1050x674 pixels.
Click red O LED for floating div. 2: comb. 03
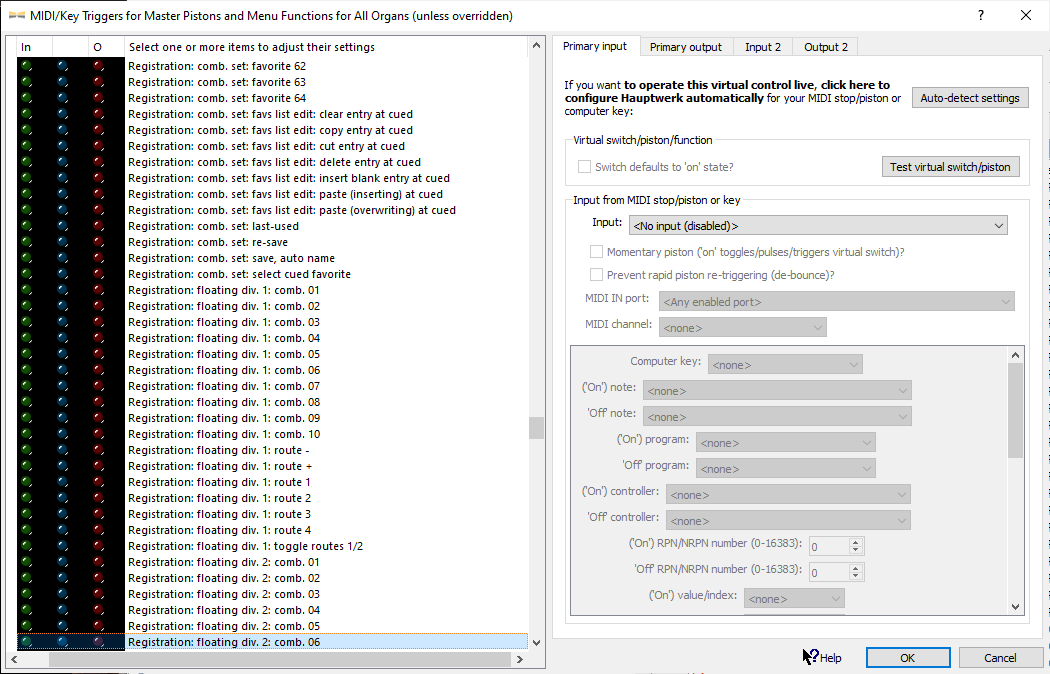(x=98, y=594)
